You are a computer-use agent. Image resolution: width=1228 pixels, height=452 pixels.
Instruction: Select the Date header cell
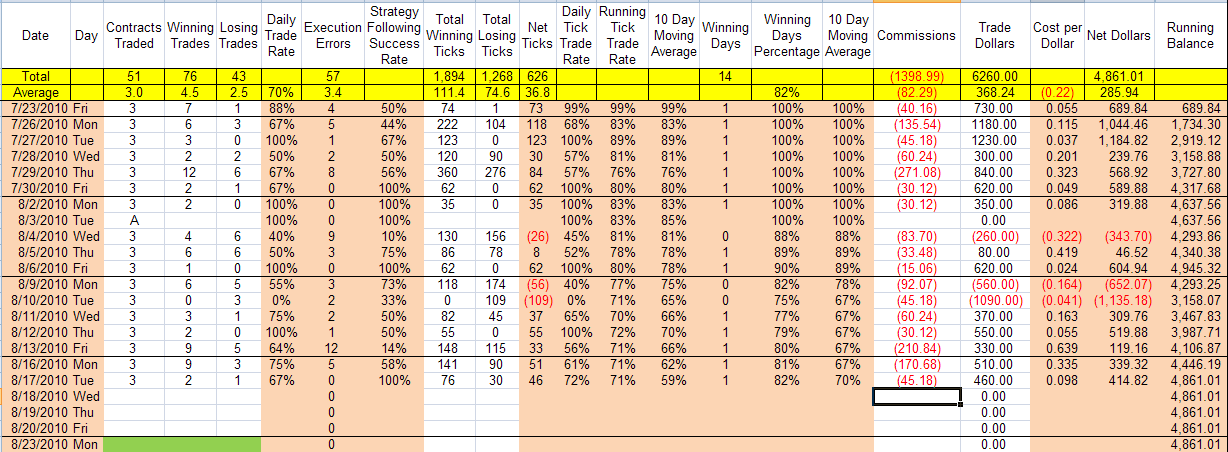pos(35,35)
